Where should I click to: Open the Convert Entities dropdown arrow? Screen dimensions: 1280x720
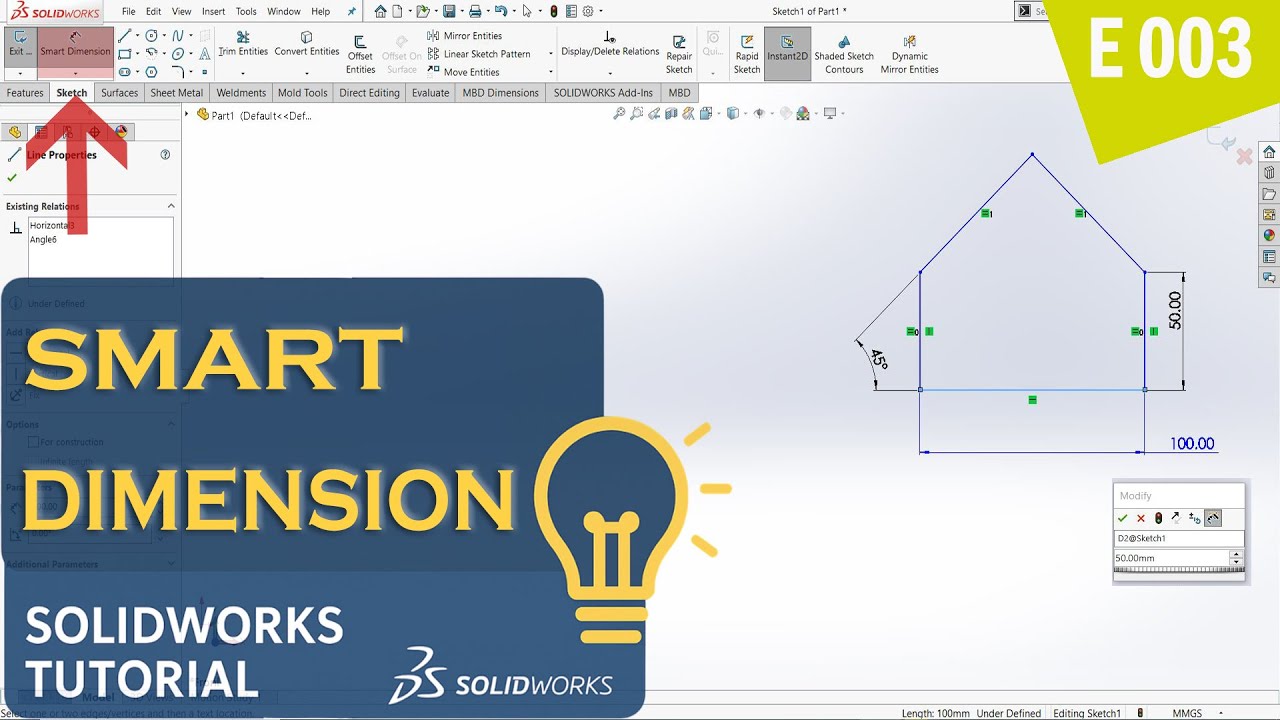(x=307, y=73)
